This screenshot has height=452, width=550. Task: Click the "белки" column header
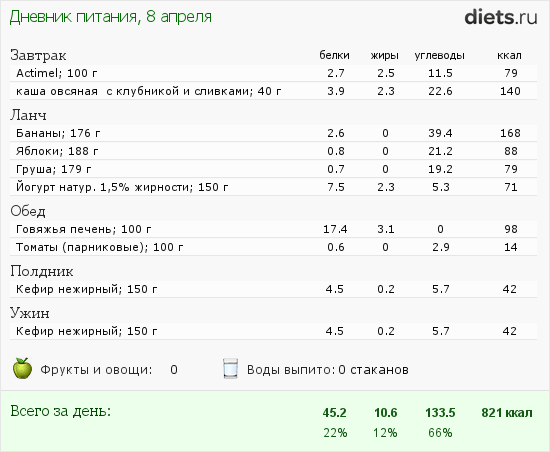[x=334, y=55]
